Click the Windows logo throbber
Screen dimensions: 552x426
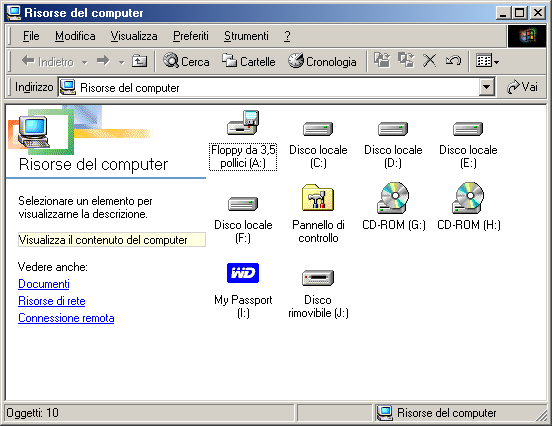[527, 36]
